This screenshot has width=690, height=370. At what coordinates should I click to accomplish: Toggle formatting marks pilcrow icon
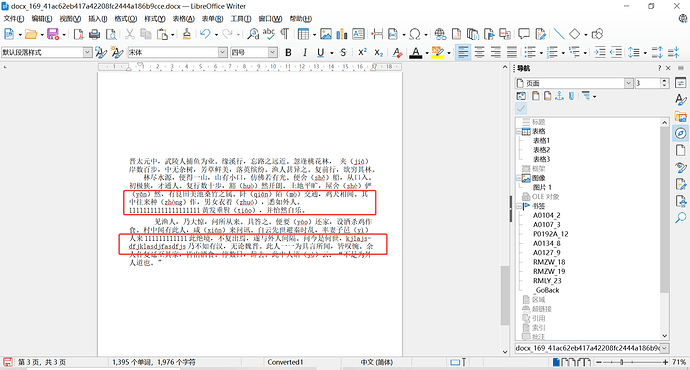tap(285, 34)
